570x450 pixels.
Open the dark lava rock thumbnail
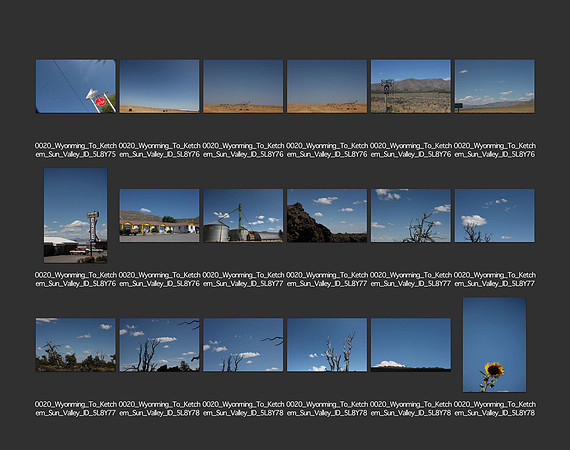click(x=327, y=215)
